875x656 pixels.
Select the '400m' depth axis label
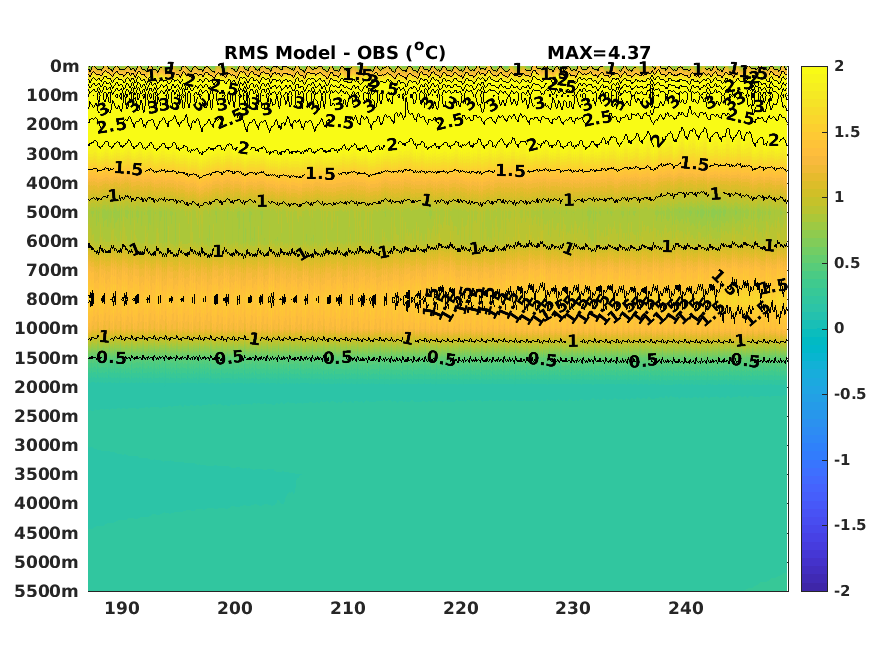pos(52,183)
